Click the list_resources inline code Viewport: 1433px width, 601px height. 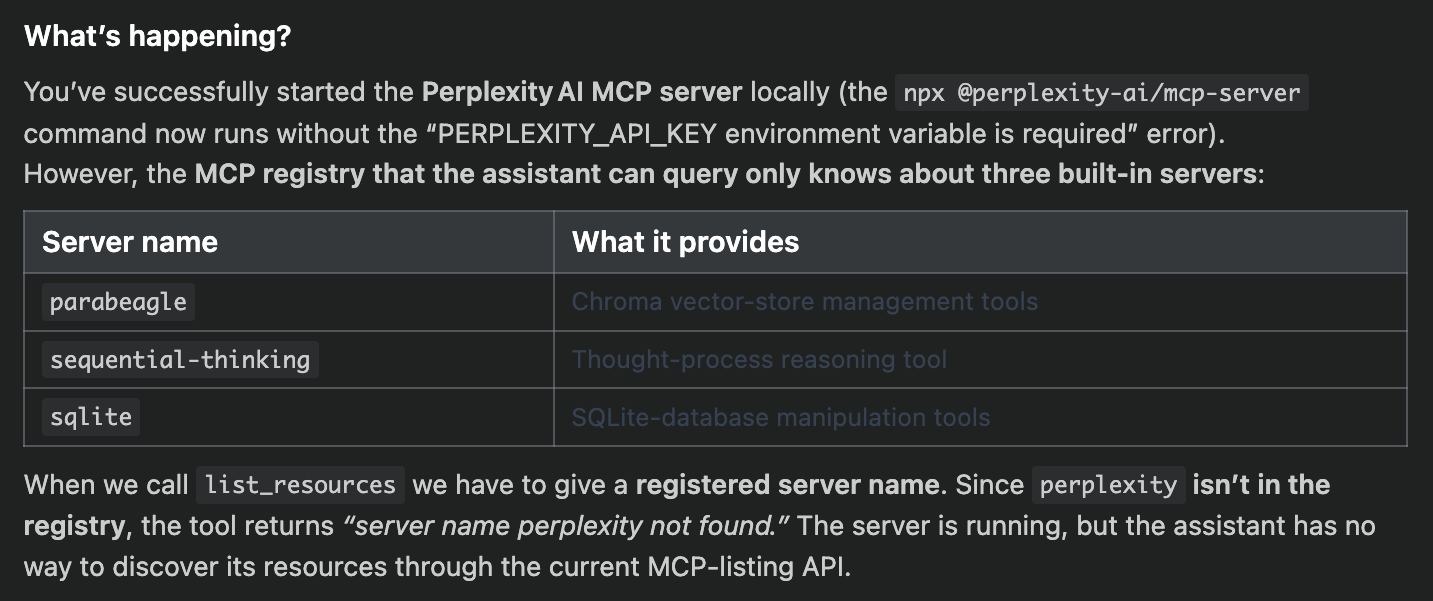point(300,485)
